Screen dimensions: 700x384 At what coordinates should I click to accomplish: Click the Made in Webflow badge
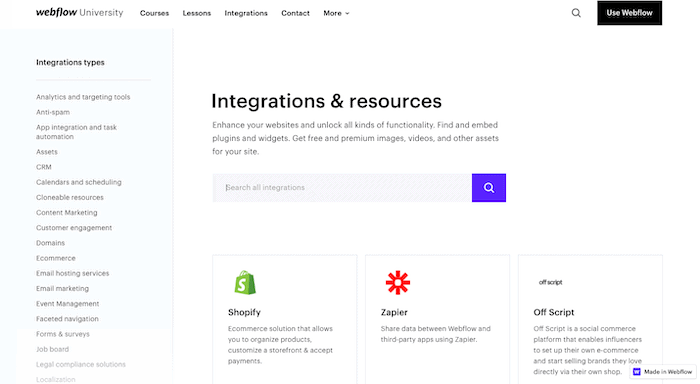(x=663, y=371)
